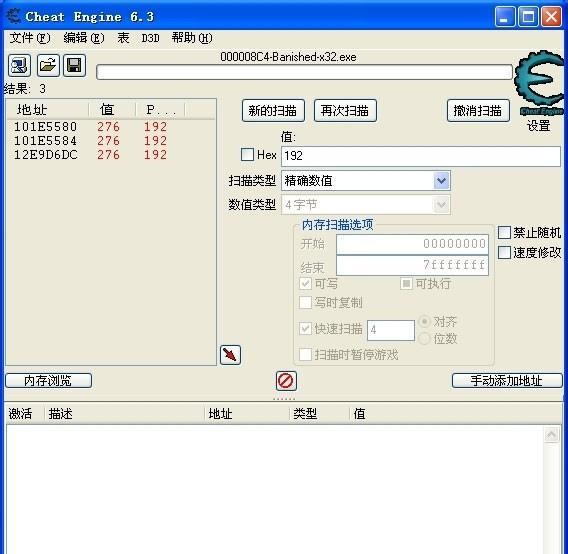Minimize the Cheat Engine window
This screenshot has height=554, width=568.
505,17
